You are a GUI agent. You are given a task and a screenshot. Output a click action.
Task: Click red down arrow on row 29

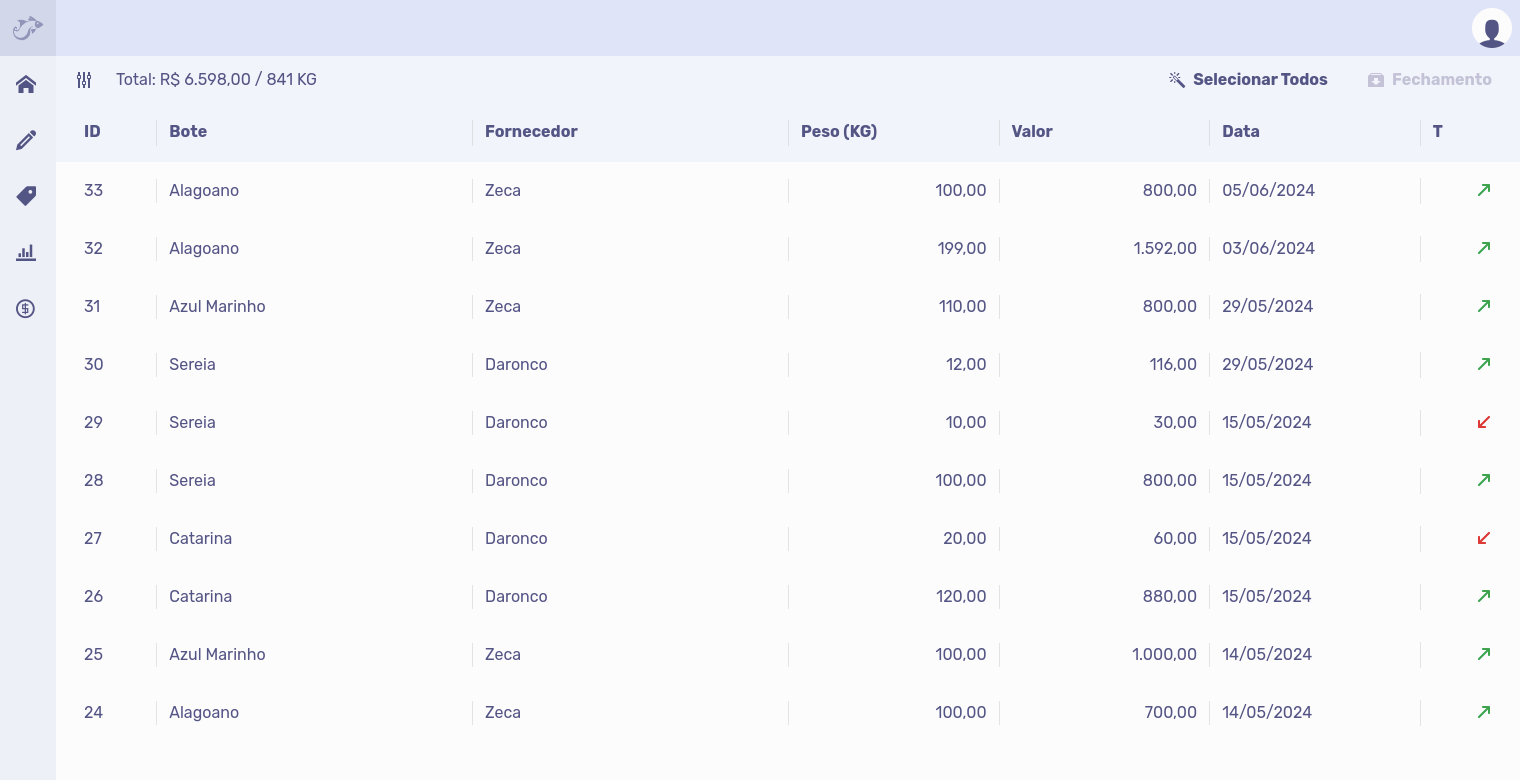click(1483, 422)
